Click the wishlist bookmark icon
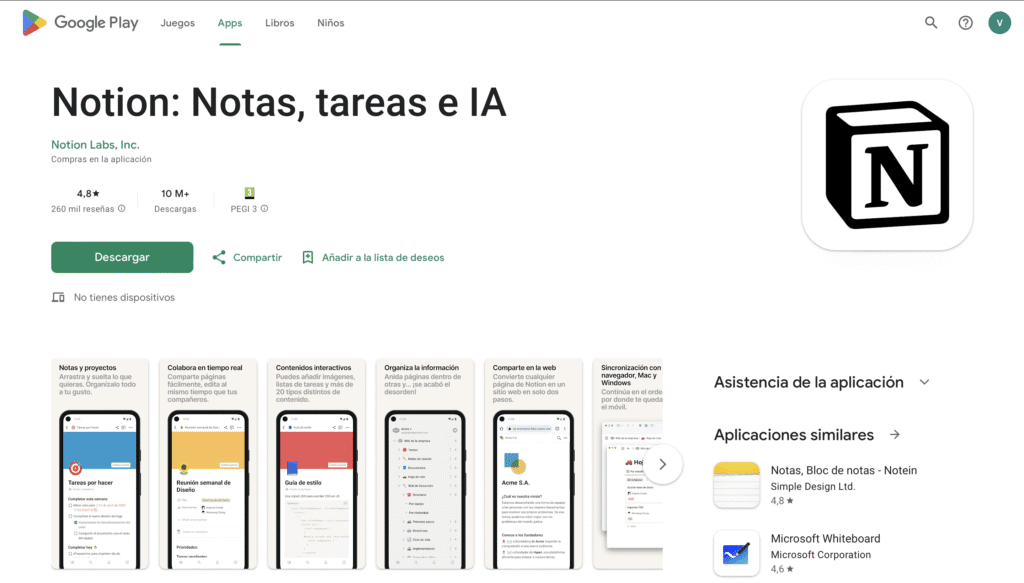Image resolution: width=1024 pixels, height=583 pixels. click(308, 257)
